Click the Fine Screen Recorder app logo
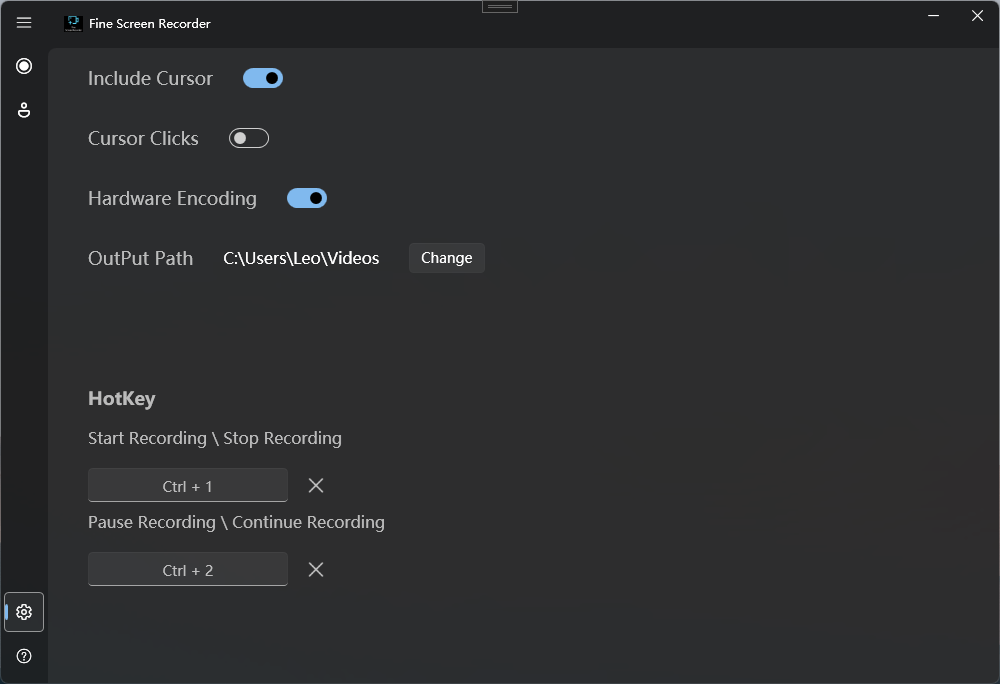This screenshot has height=684, width=1000. click(x=73, y=23)
